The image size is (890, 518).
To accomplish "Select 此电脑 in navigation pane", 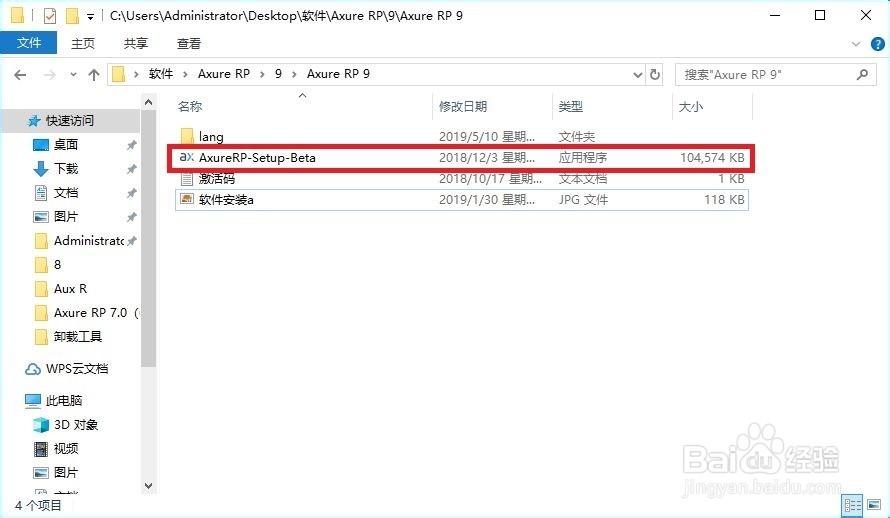I will coord(64,401).
